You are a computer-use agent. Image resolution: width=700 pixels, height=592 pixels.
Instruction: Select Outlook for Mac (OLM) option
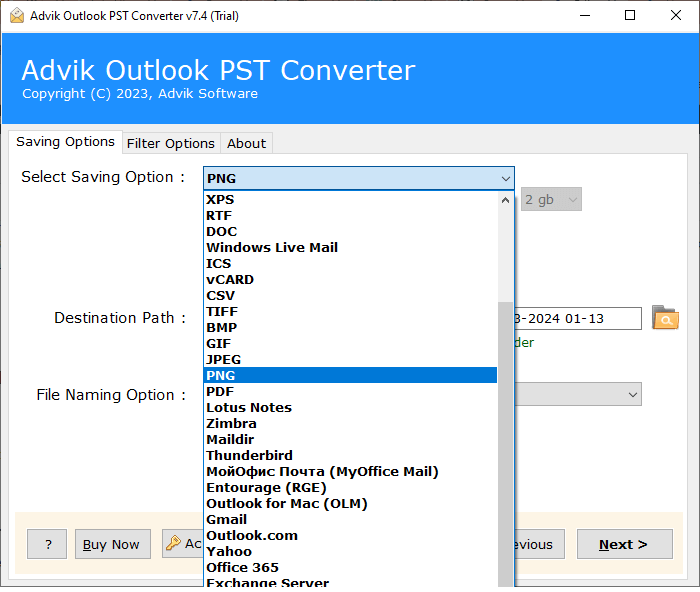[350, 504]
